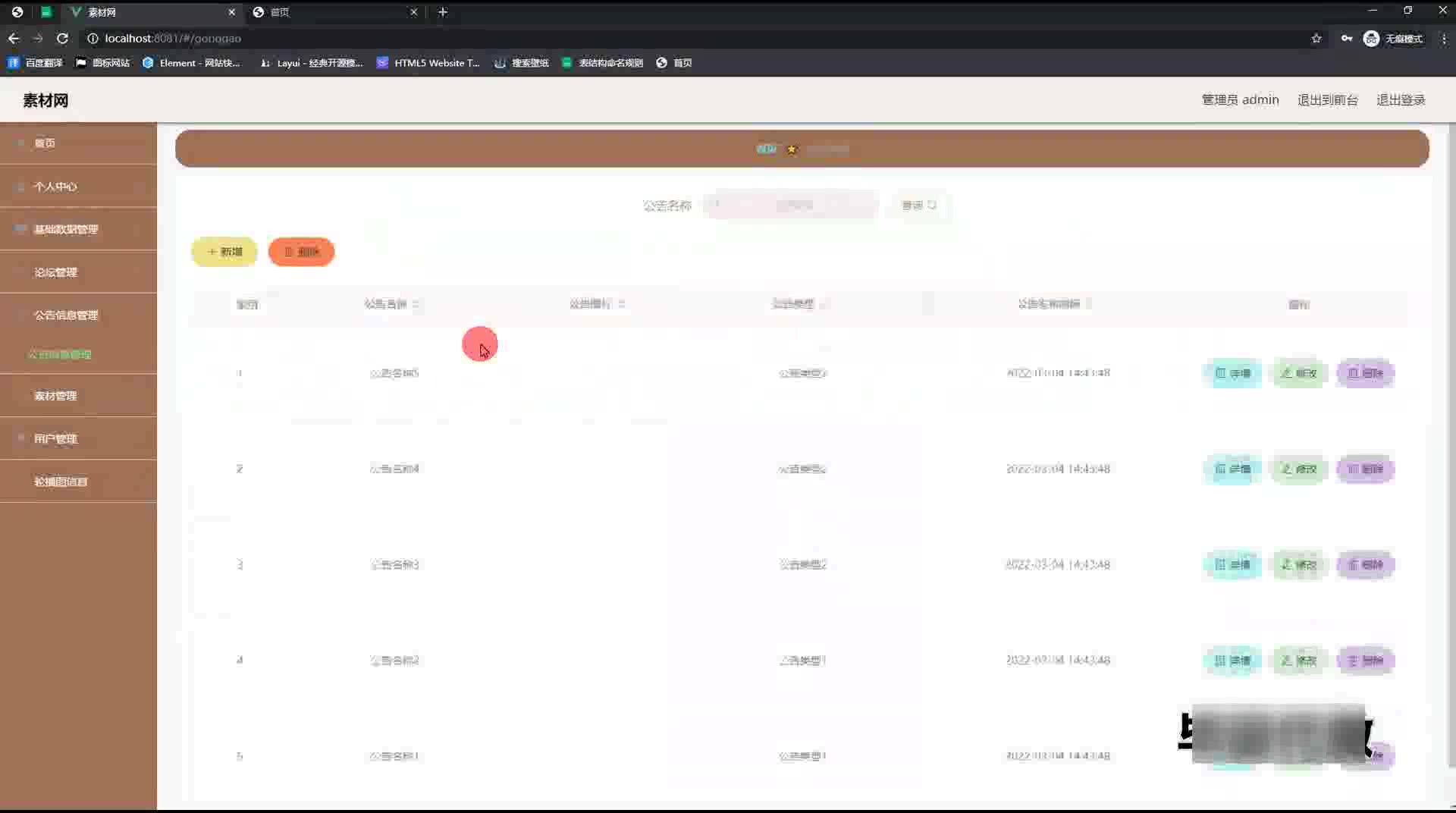The height and width of the screenshot is (813, 1456).
Task: Expand 基础数据管理 in the sidebar
Action: point(78,230)
